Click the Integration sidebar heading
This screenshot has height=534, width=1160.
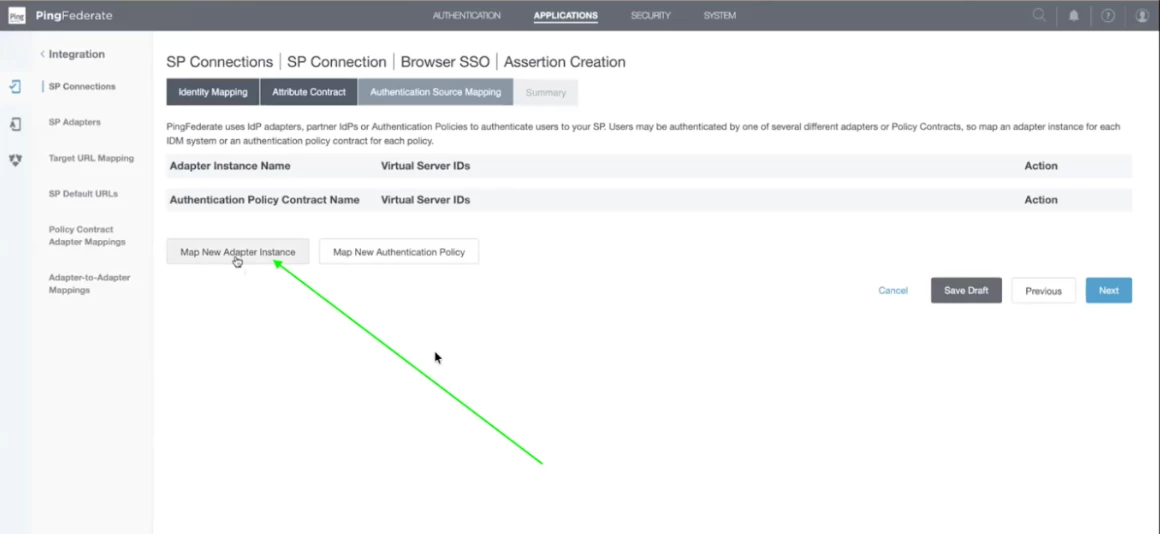[77, 54]
